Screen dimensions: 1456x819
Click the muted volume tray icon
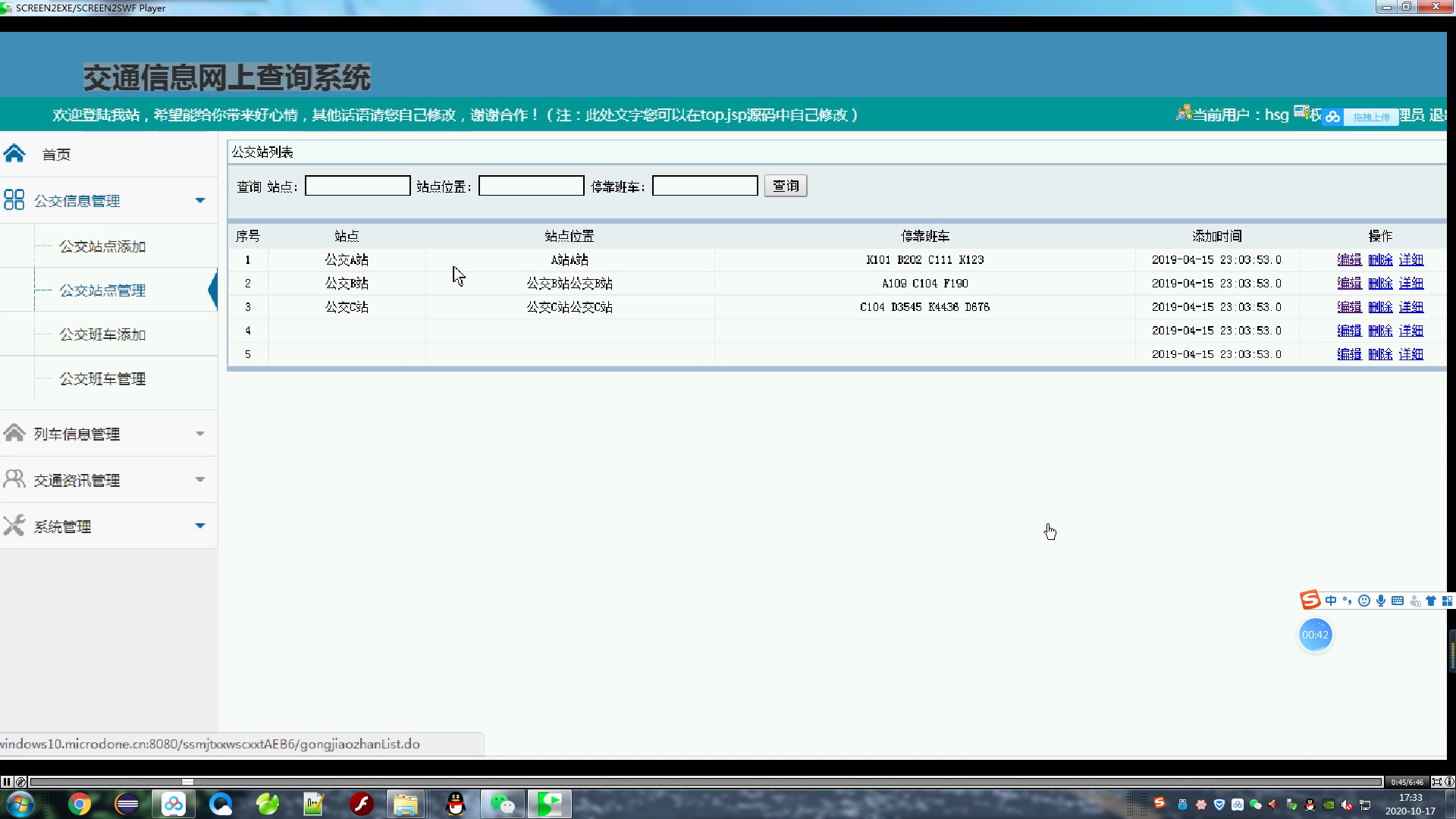(1347, 805)
